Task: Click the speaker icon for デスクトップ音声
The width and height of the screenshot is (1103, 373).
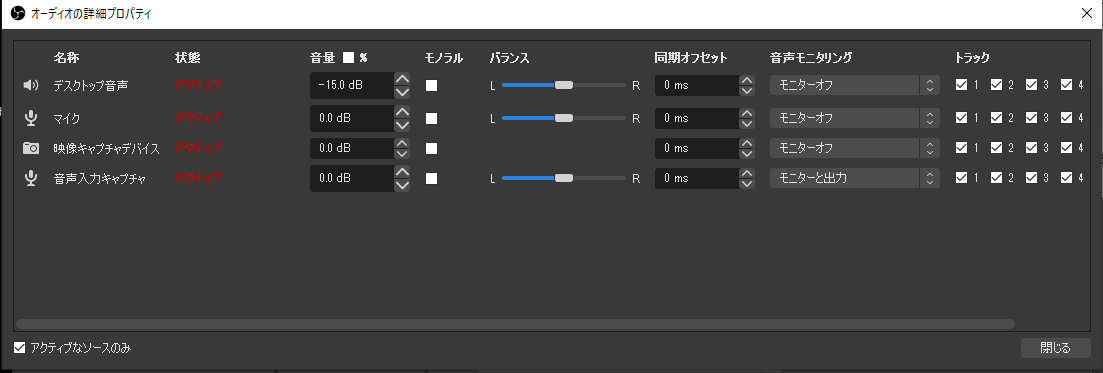Action: (30, 85)
